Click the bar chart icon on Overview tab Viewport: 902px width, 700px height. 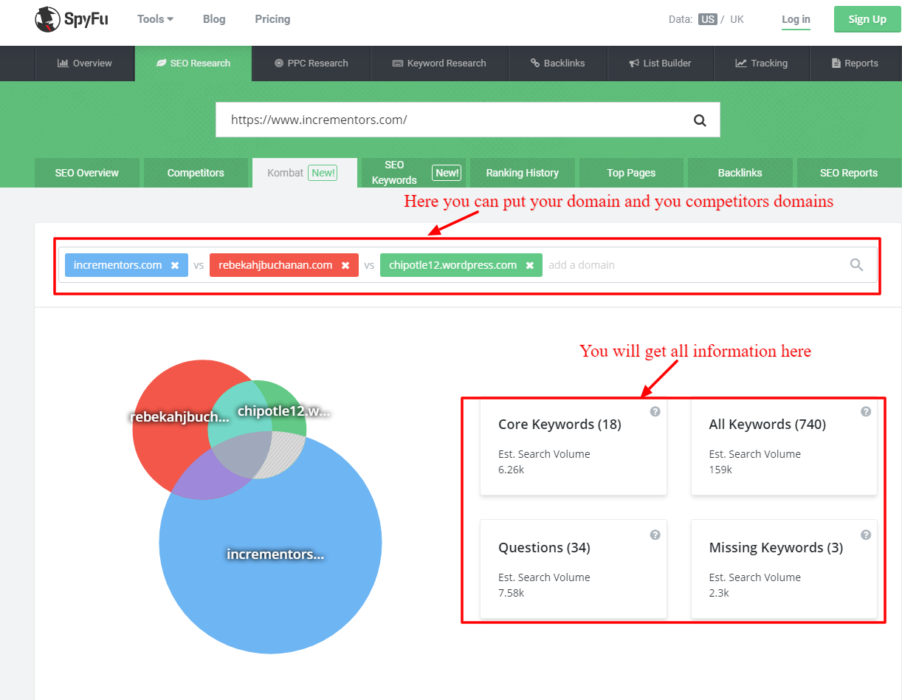[x=63, y=63]
